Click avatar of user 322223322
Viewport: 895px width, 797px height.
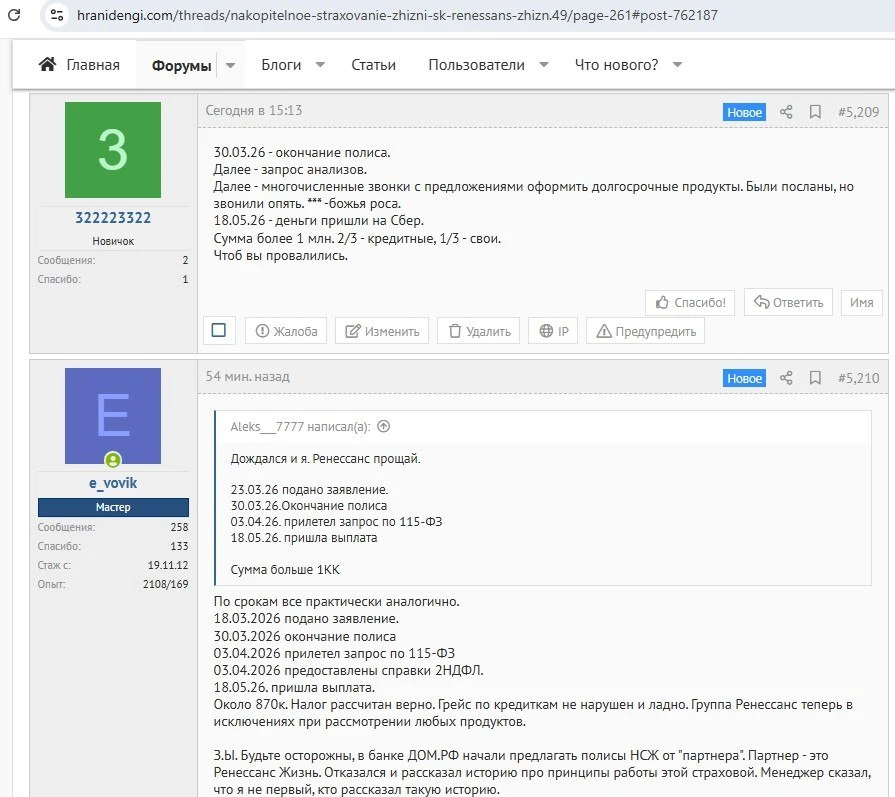tap(113, 150)
